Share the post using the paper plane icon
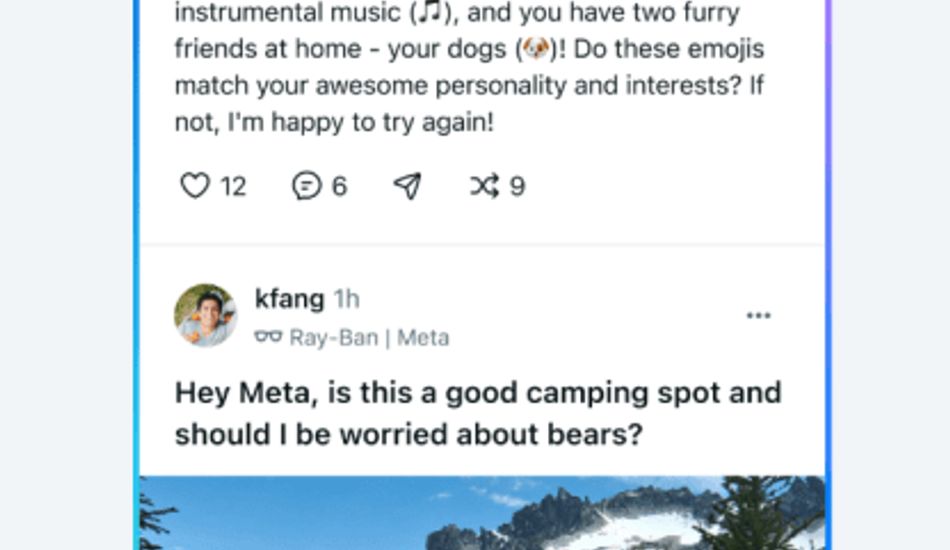Viewport: 950px width, 550px height. pos(407,186)
